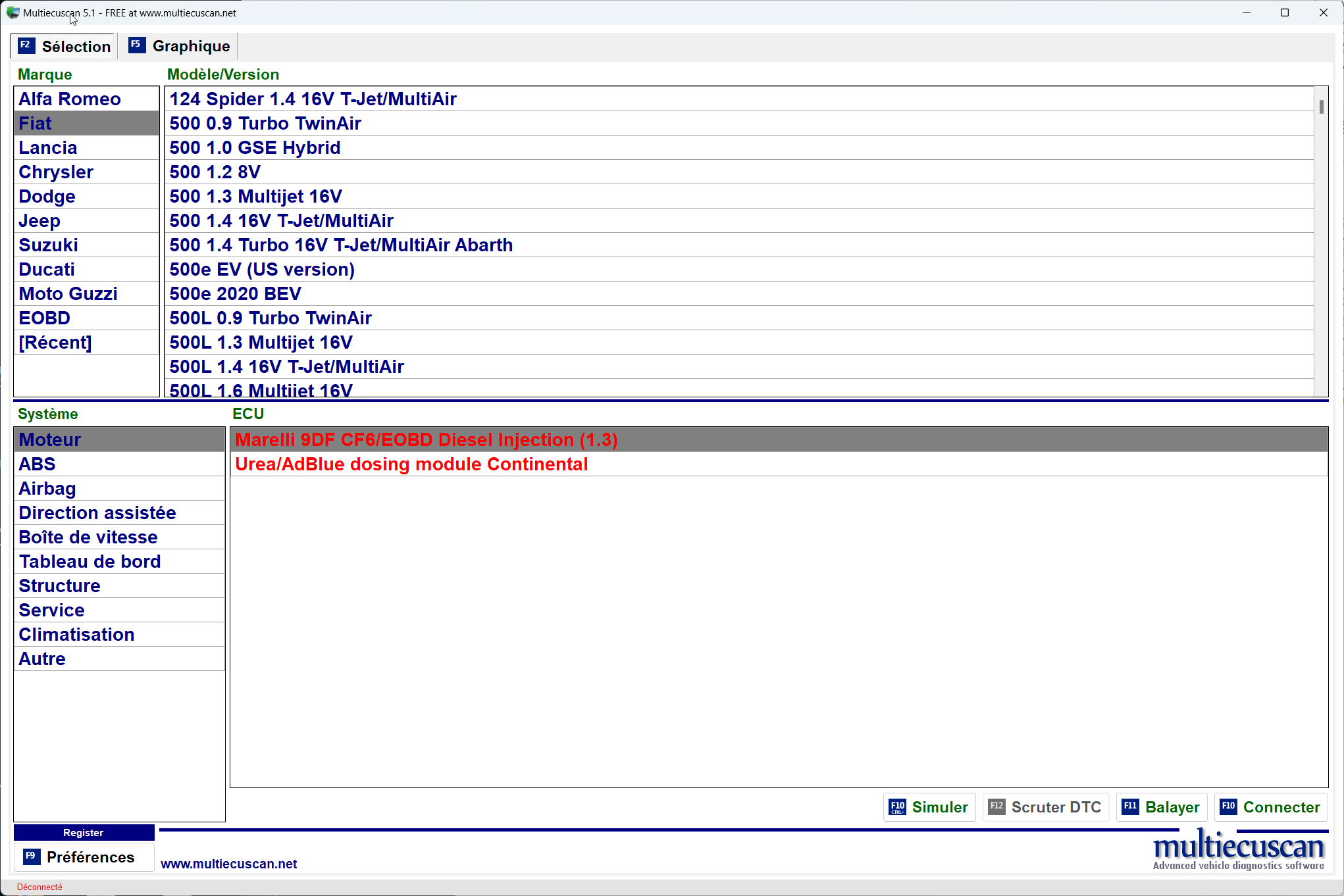The width and height of the screenshot is (1344, 896).
Task: Switch to the Graphique tab
Action: tap(191, 46)
